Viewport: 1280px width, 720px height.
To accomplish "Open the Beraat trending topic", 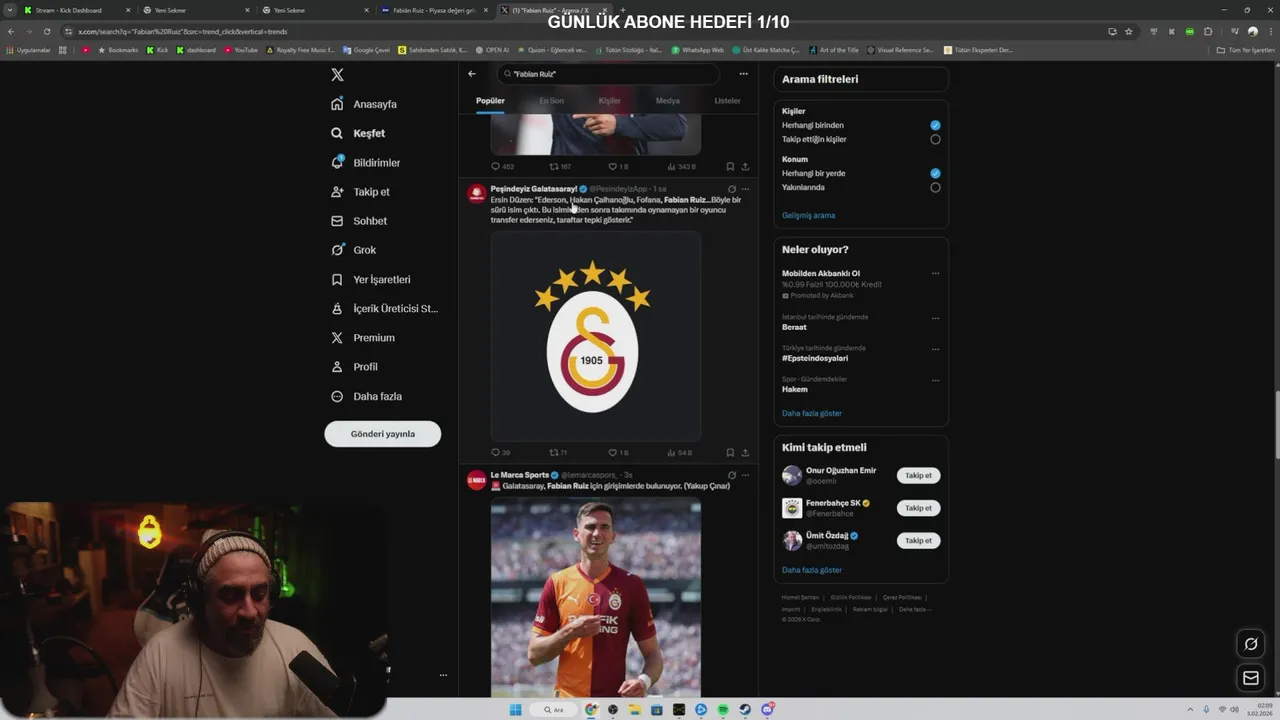I will tap(794, 327).
